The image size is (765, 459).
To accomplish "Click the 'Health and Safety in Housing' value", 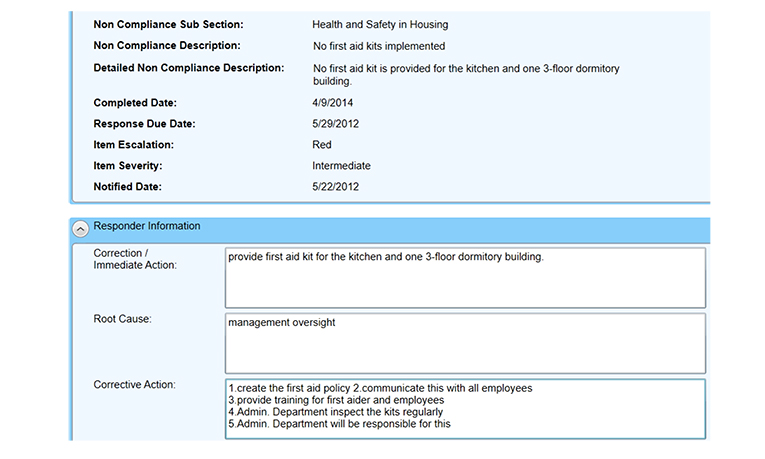I will (380, 24).
